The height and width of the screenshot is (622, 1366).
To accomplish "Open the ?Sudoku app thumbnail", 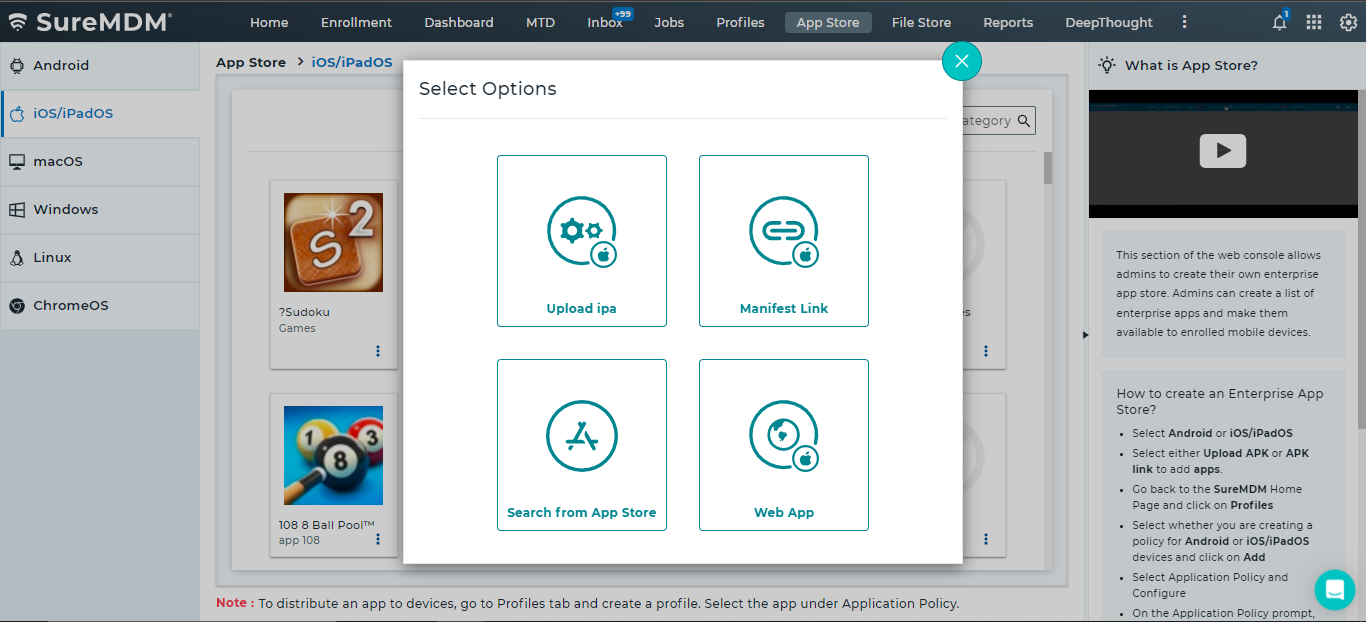I will click(x=333, y=242).
